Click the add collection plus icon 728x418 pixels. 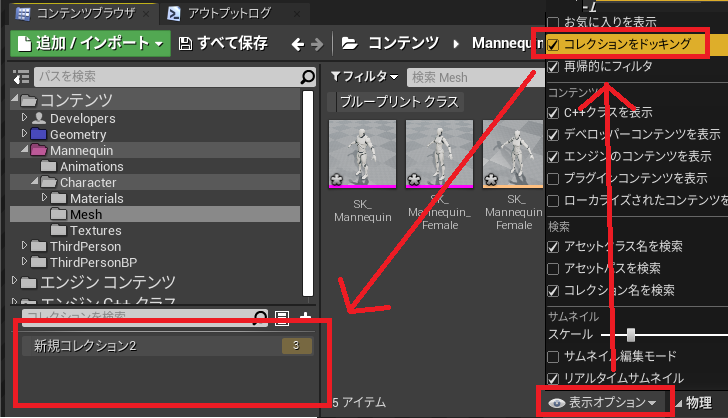coord(306,318)
